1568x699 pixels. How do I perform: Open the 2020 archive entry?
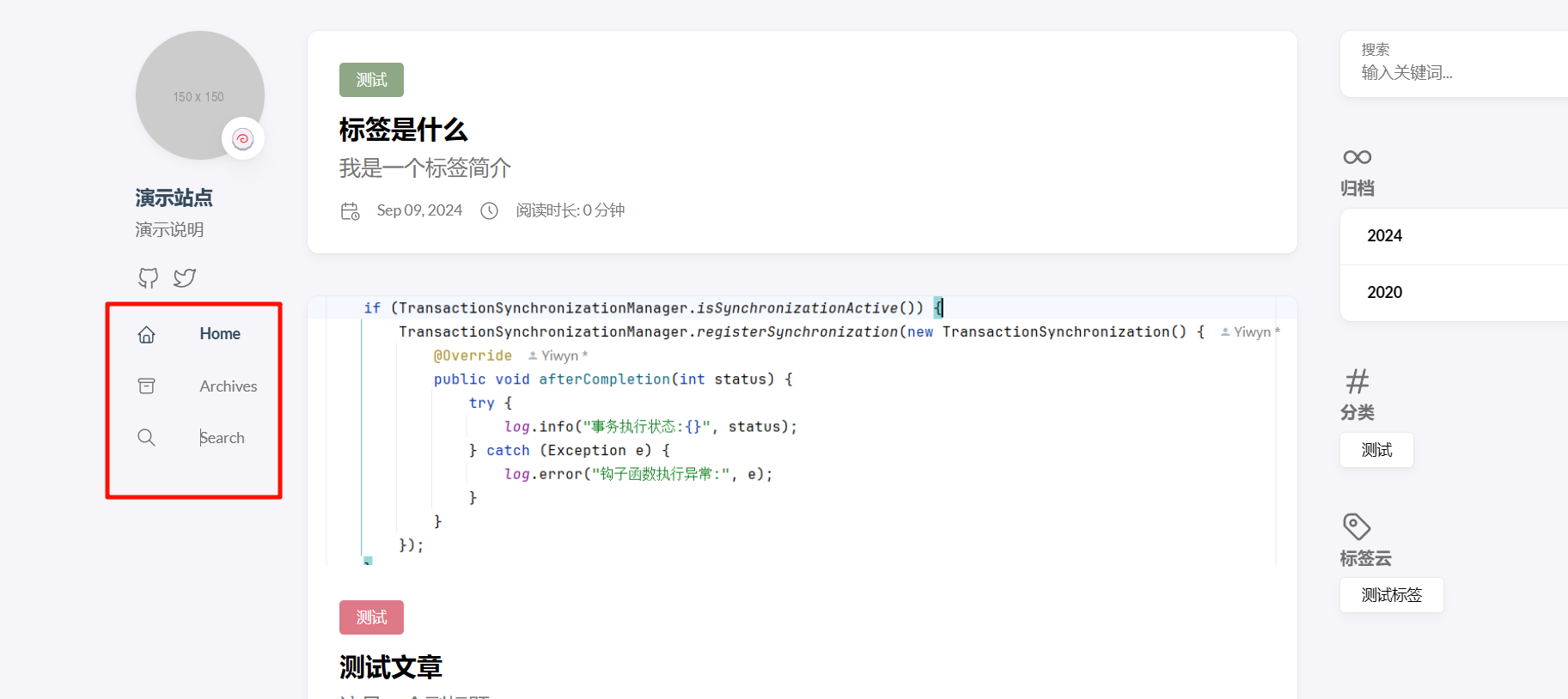1454,293
